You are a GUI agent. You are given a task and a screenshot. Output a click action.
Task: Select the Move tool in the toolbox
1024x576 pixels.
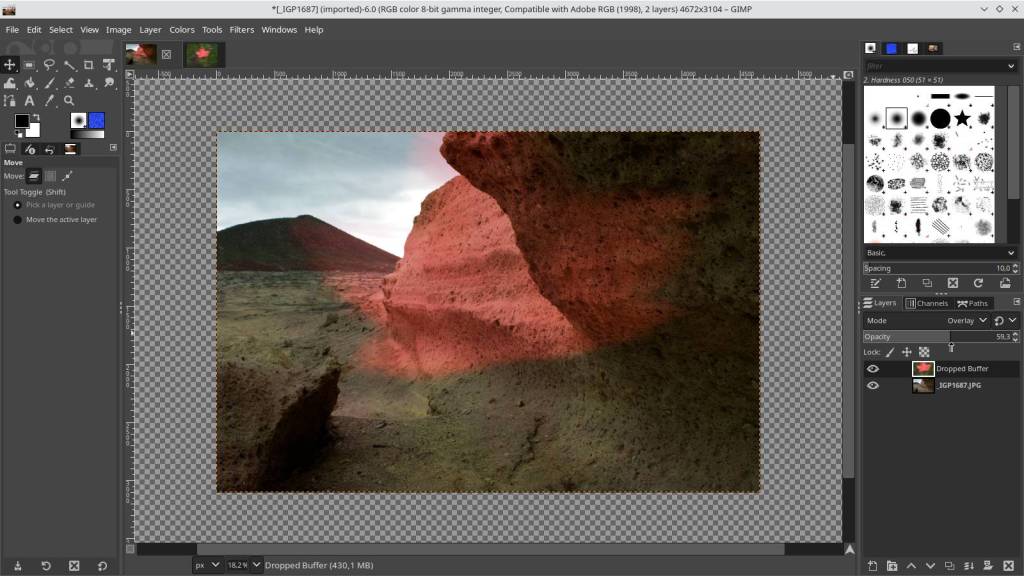pos(10,65)
